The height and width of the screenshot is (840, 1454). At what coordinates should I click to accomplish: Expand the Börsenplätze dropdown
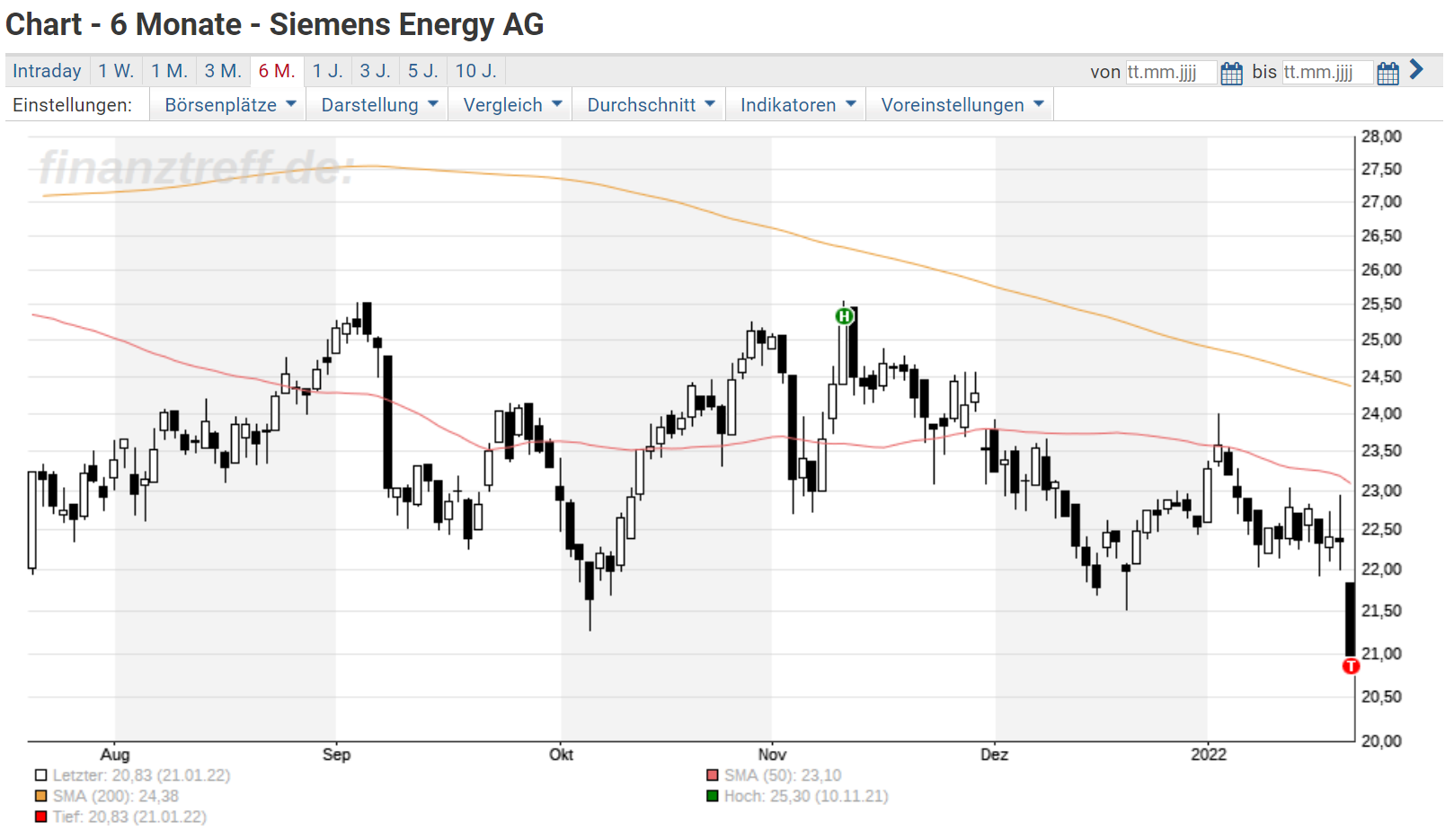(229, 105)
